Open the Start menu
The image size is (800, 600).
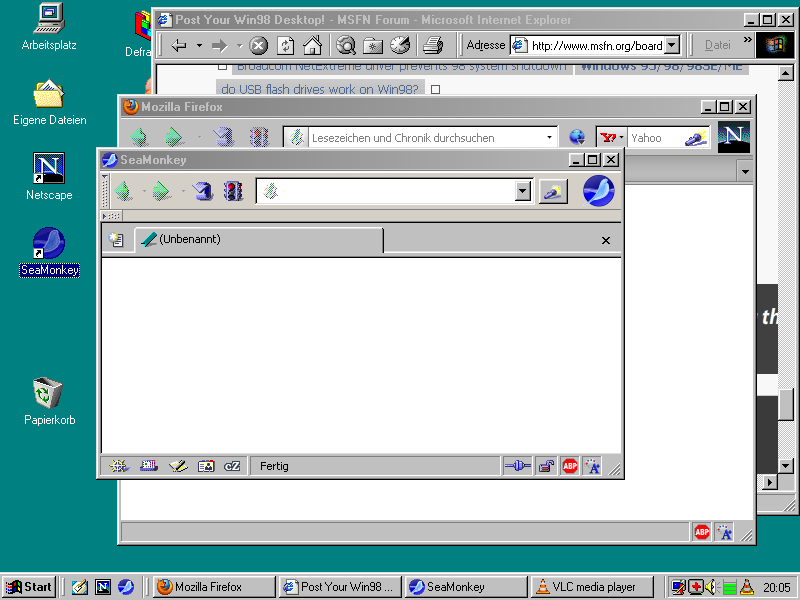pos(29,587)
